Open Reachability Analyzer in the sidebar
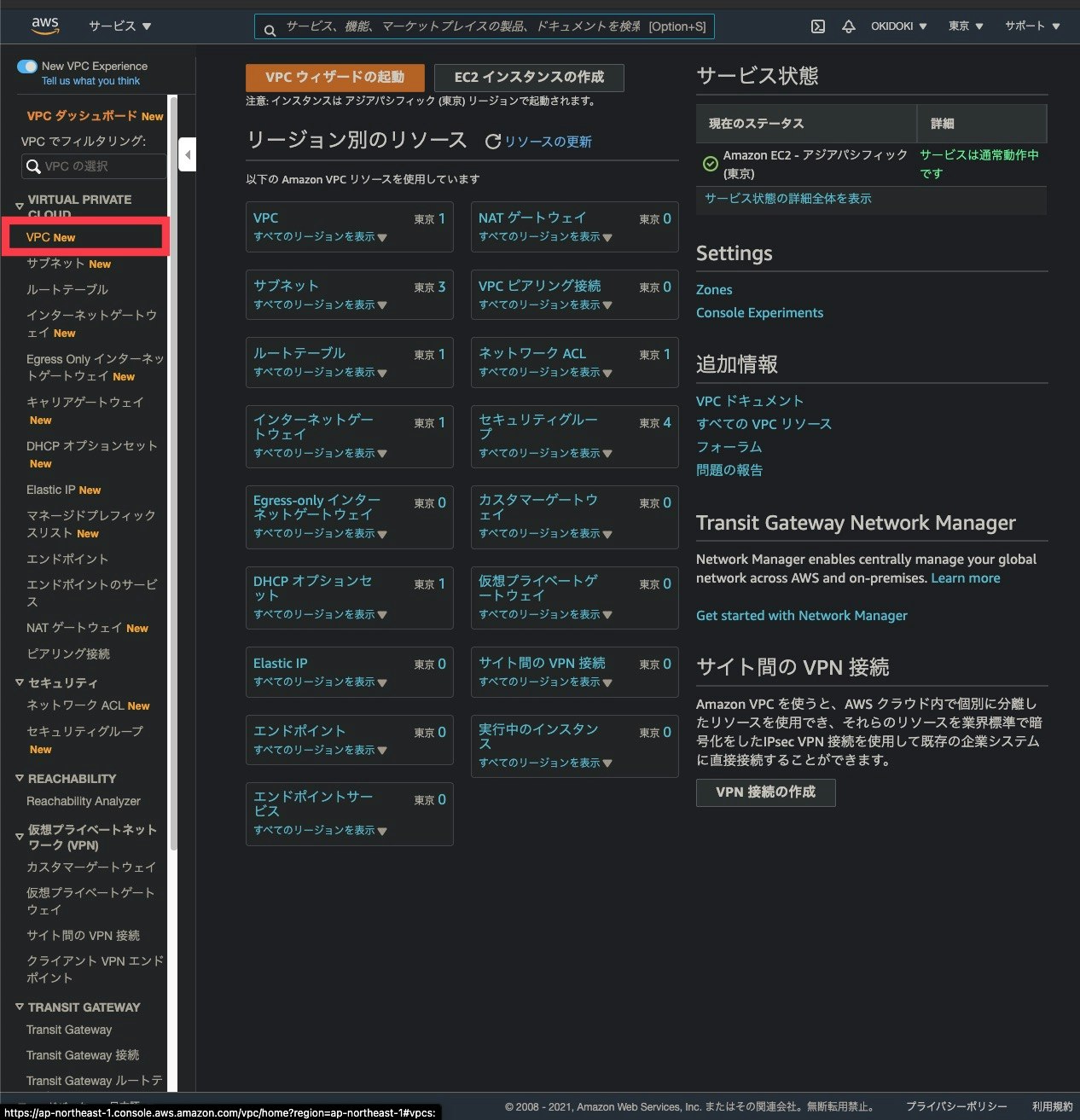 [x=83, y=801]
